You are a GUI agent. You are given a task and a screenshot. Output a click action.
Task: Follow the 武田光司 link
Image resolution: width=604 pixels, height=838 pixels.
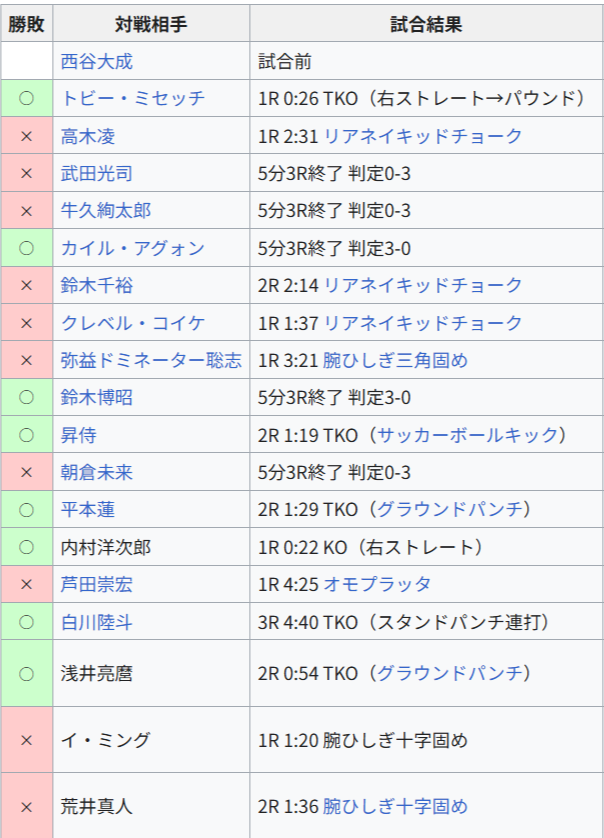tap(96, 174)
